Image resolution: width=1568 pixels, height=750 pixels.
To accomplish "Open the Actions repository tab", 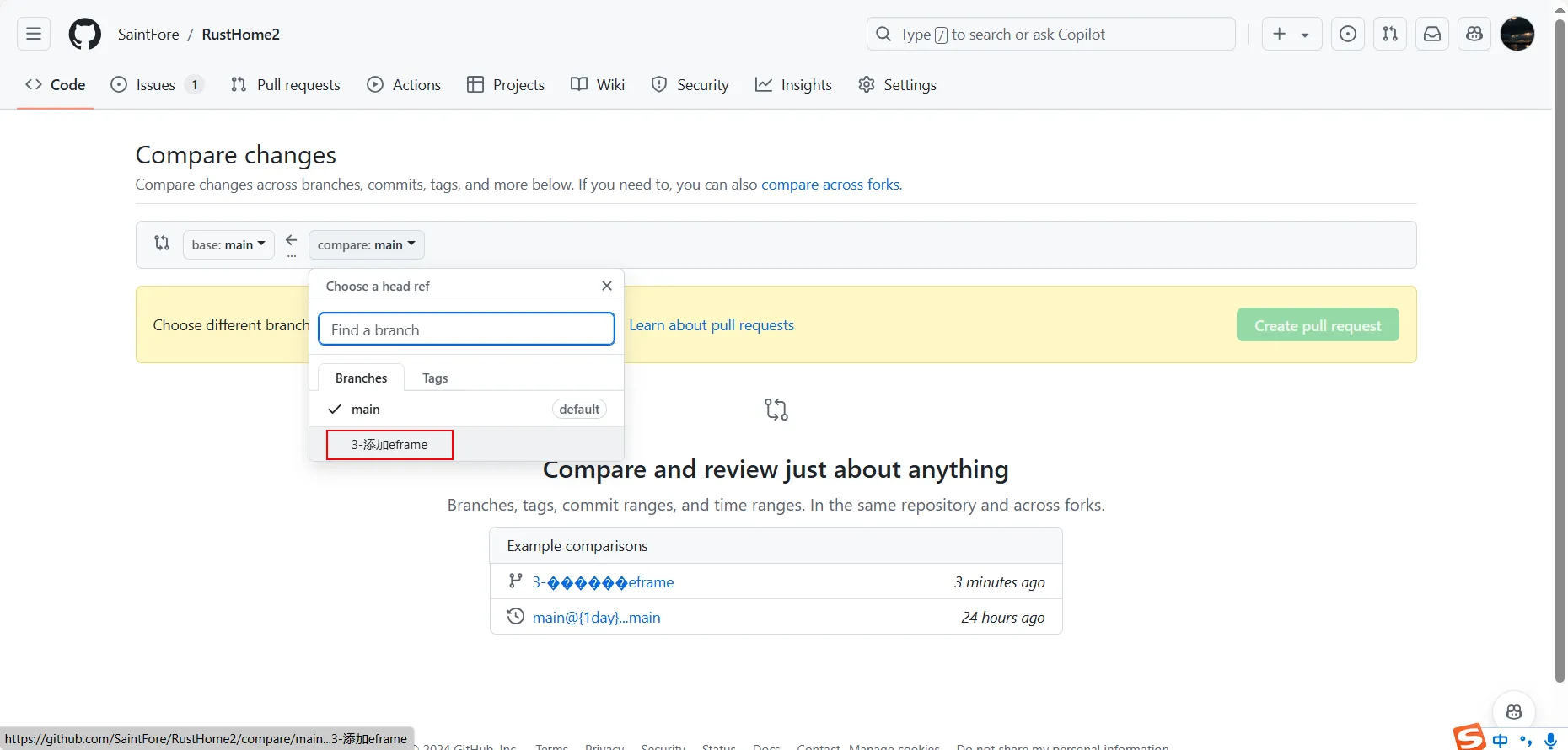I will [x=404, y=85].
